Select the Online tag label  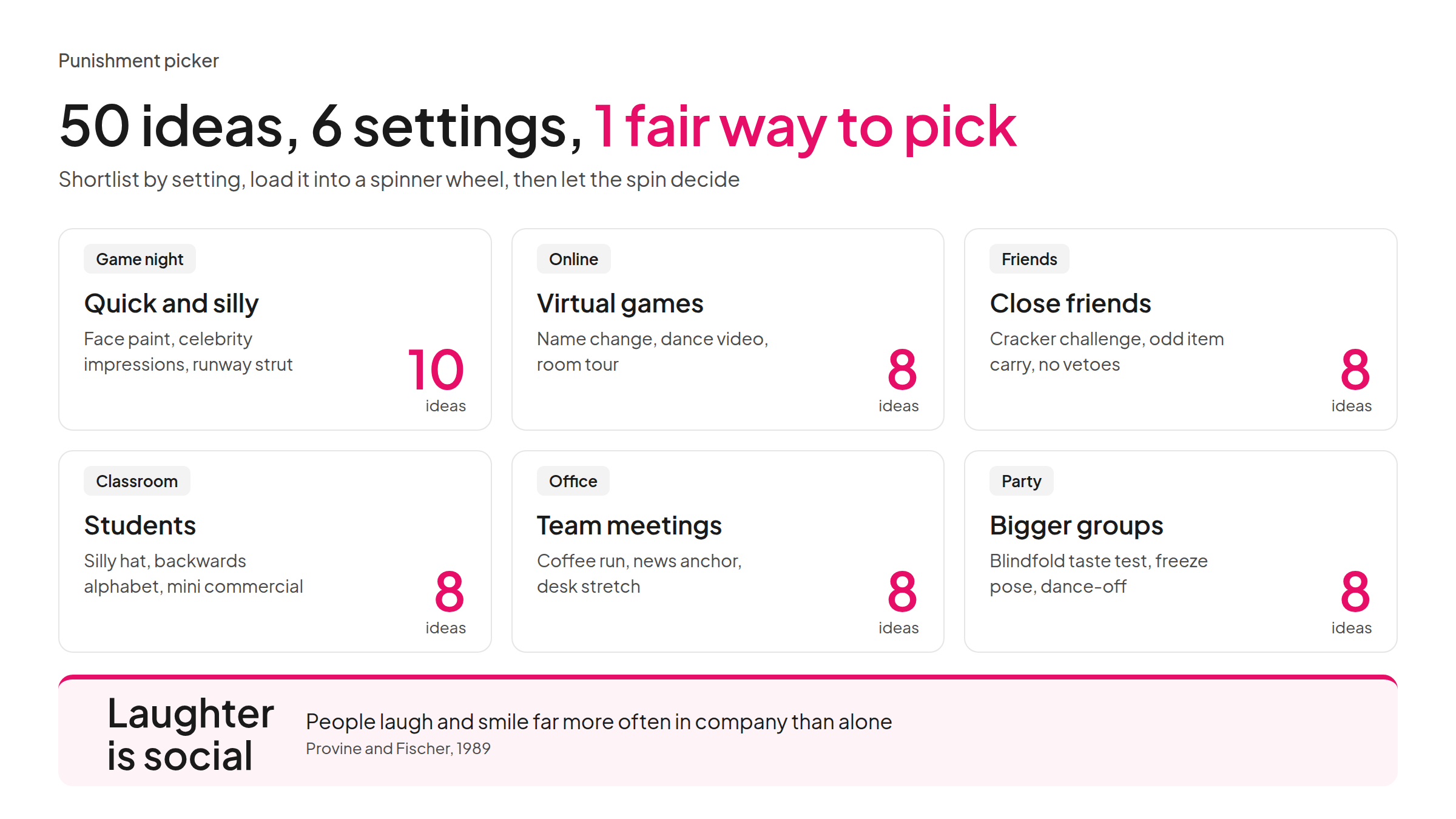(x=573, y=259)
